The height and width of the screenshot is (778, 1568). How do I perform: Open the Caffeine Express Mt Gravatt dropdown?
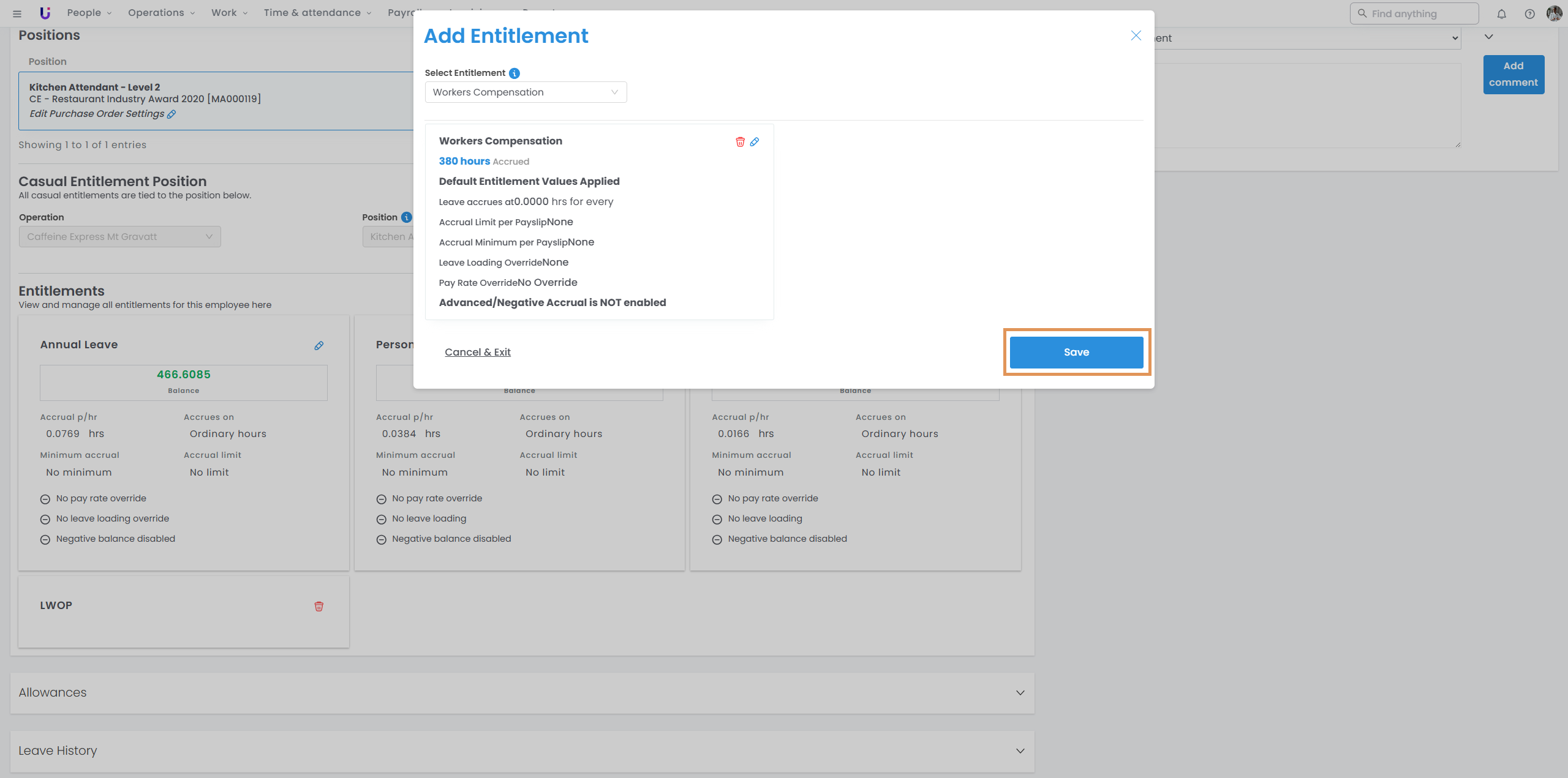(x=119, y=237)
